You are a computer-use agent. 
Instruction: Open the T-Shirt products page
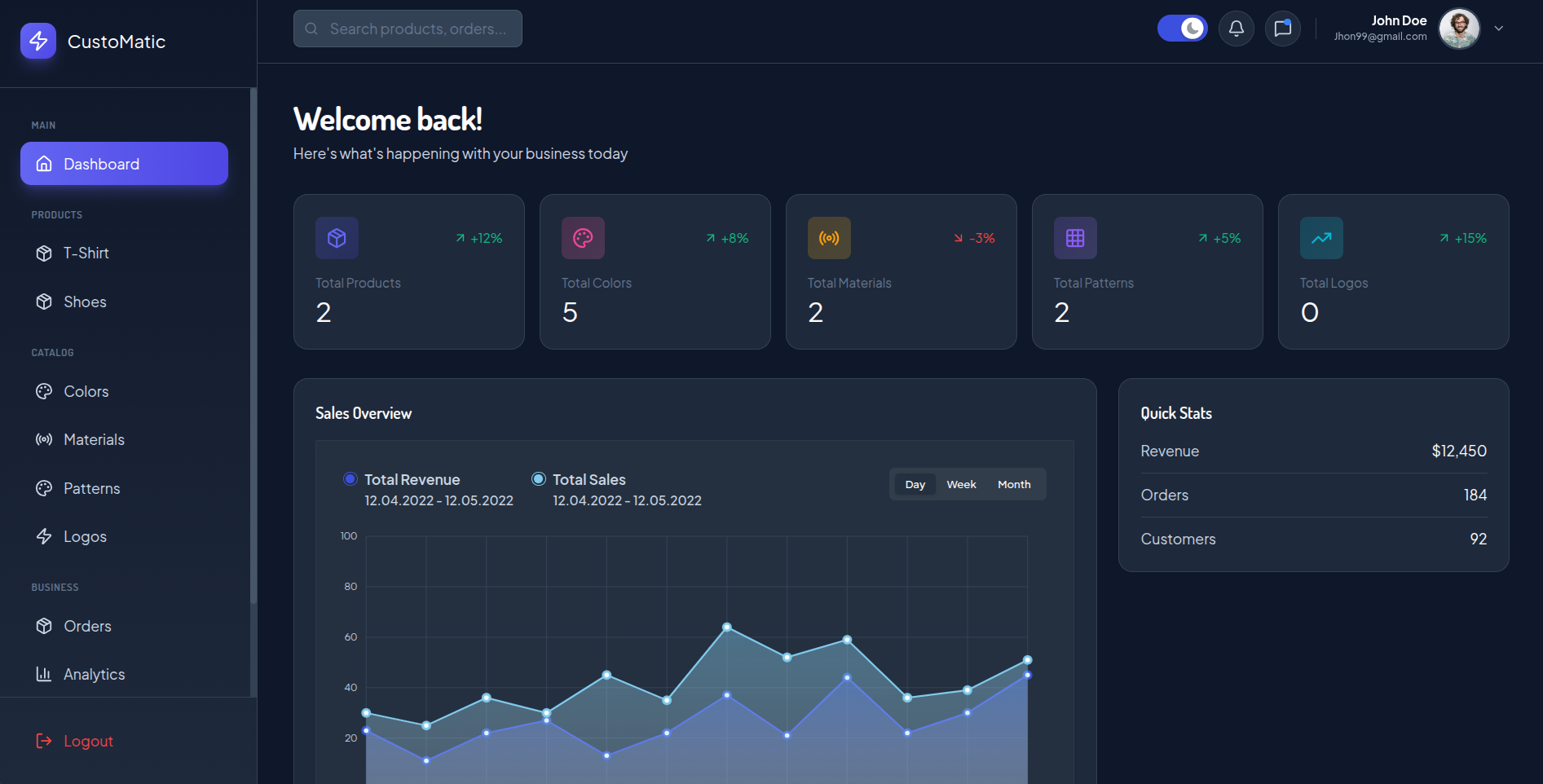(x=124, y=253)
